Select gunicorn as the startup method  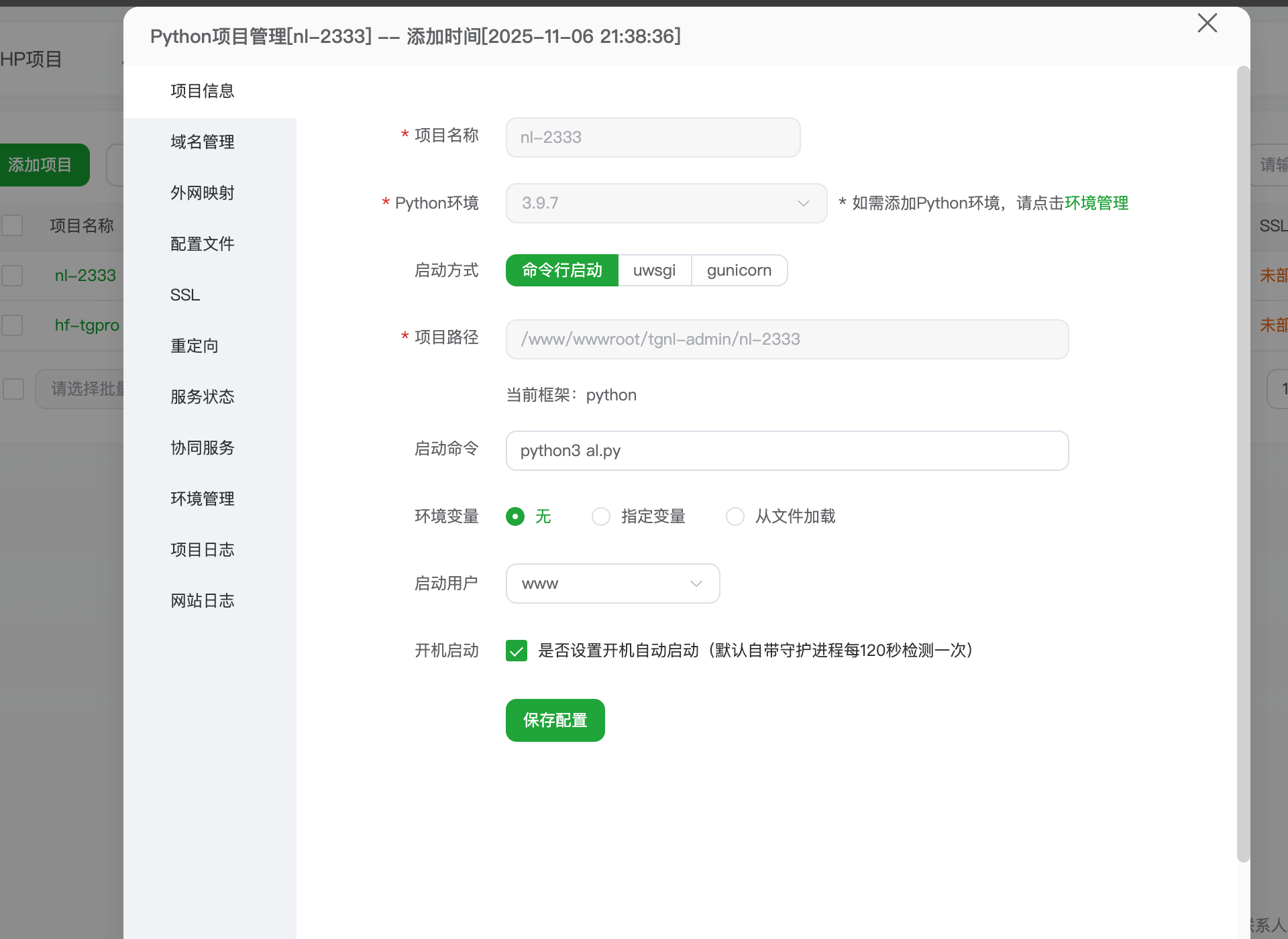[739, 270]
